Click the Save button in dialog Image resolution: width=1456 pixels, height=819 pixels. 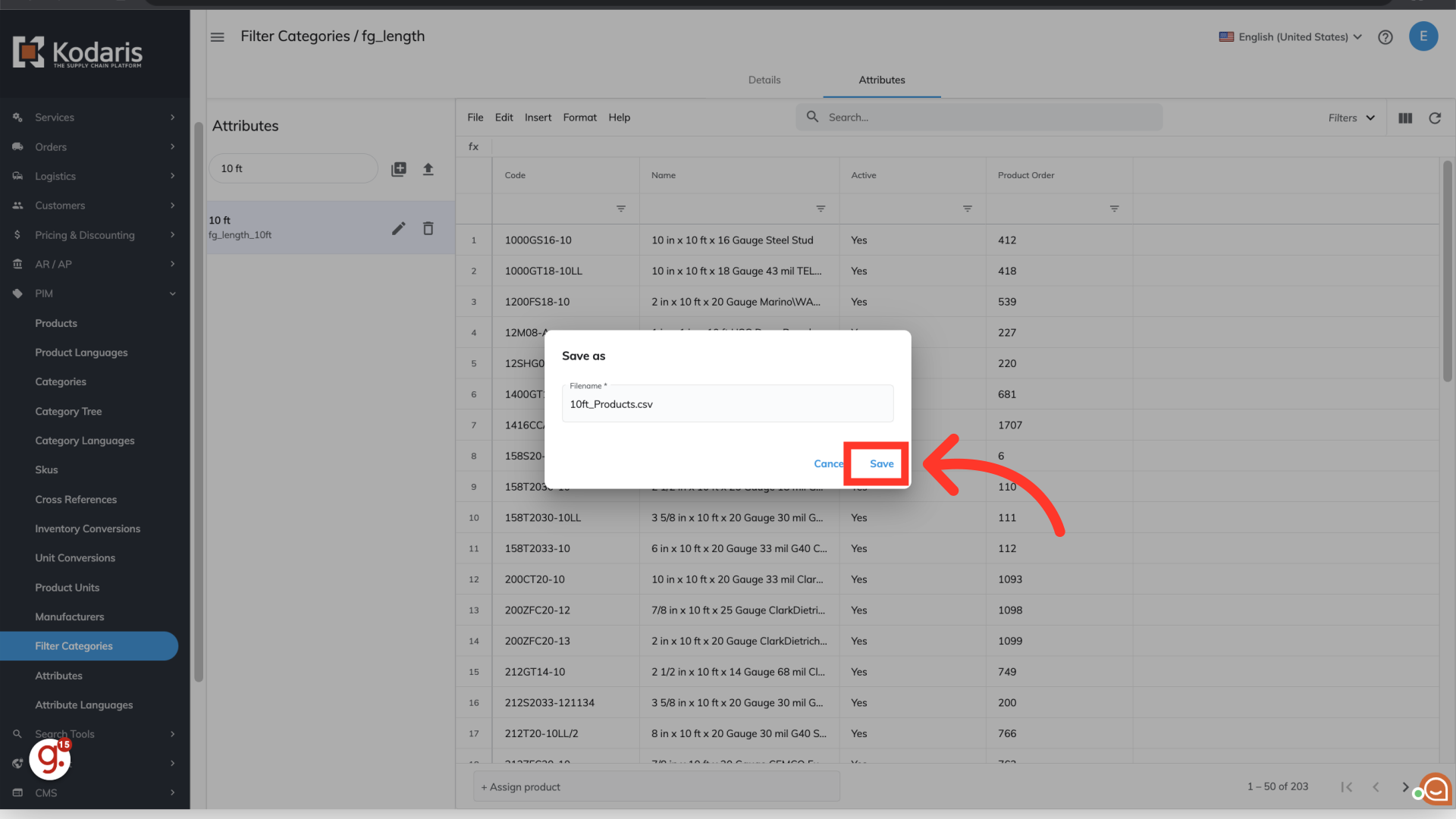(880, 463)
